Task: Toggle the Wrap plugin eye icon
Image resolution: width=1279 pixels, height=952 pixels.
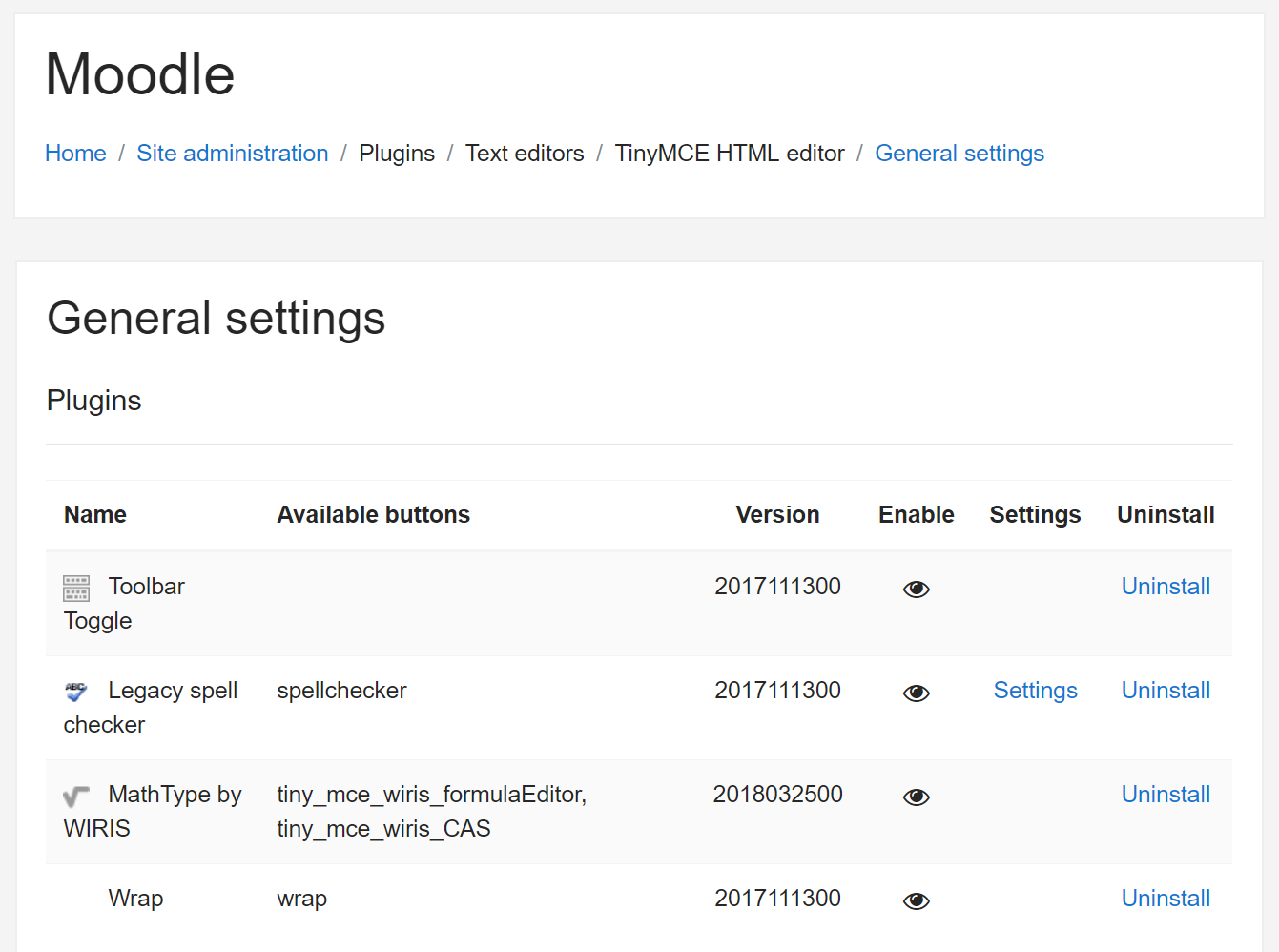Action: (x=916, y=901)
